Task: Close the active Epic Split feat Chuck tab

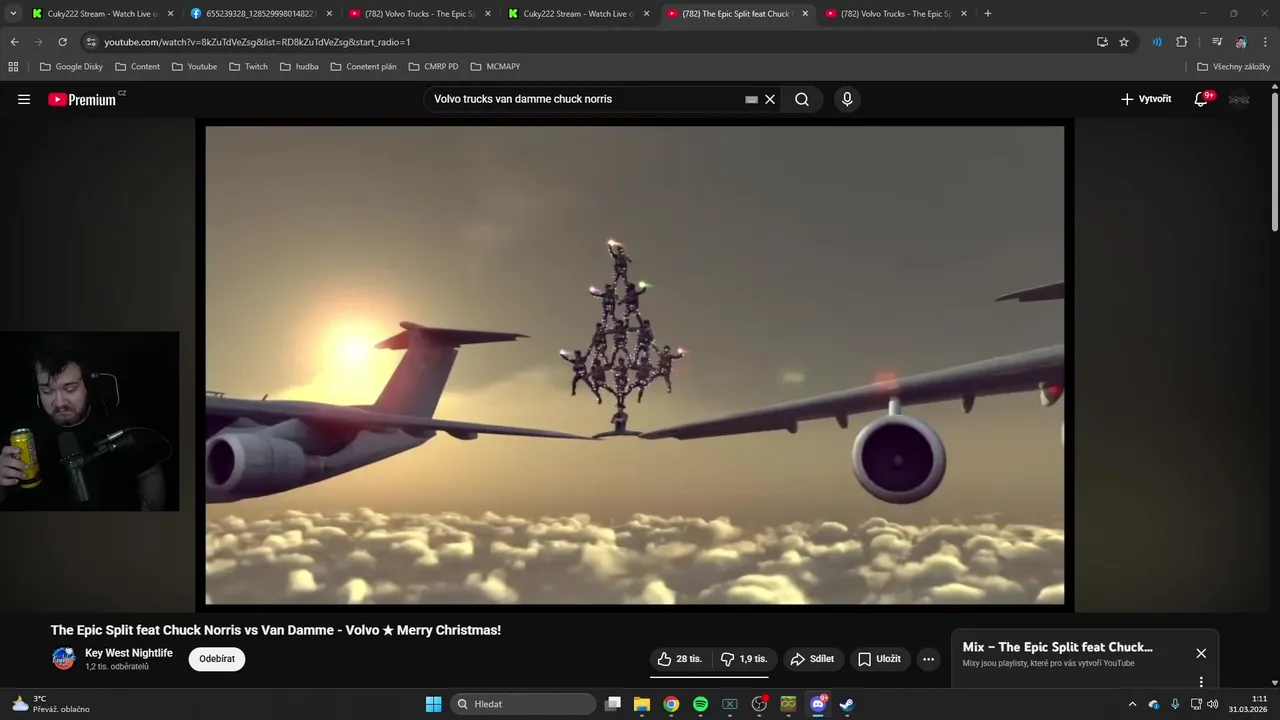Action: pyautogui.click(x=805, y=14)
